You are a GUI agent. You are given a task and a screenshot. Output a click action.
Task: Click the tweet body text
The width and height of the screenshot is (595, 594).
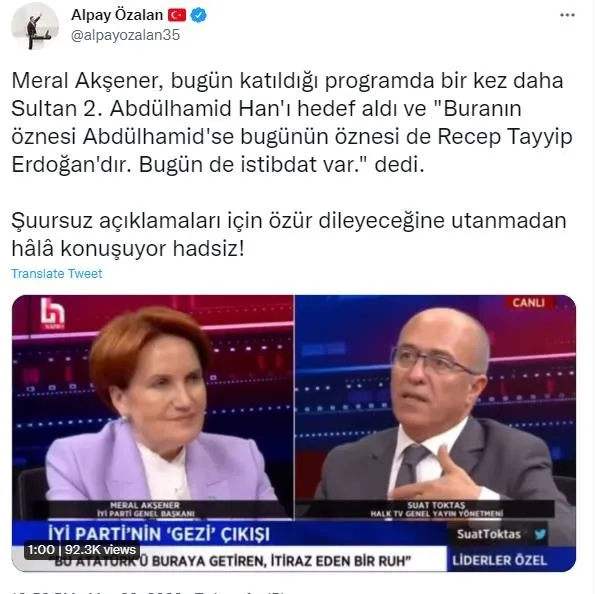pos(292,164)
